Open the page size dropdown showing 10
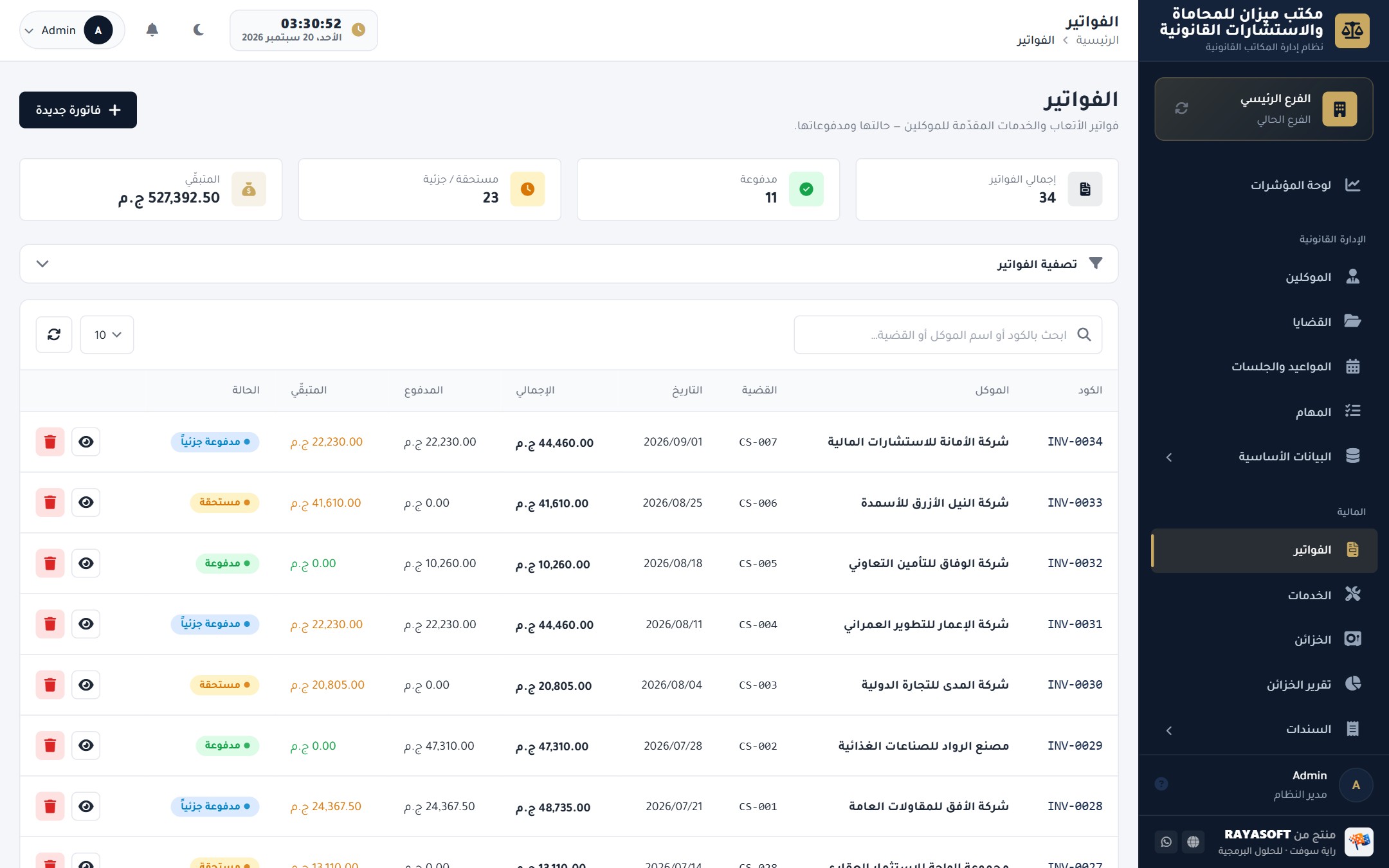 pyautogui.click(x=107, y=334)
